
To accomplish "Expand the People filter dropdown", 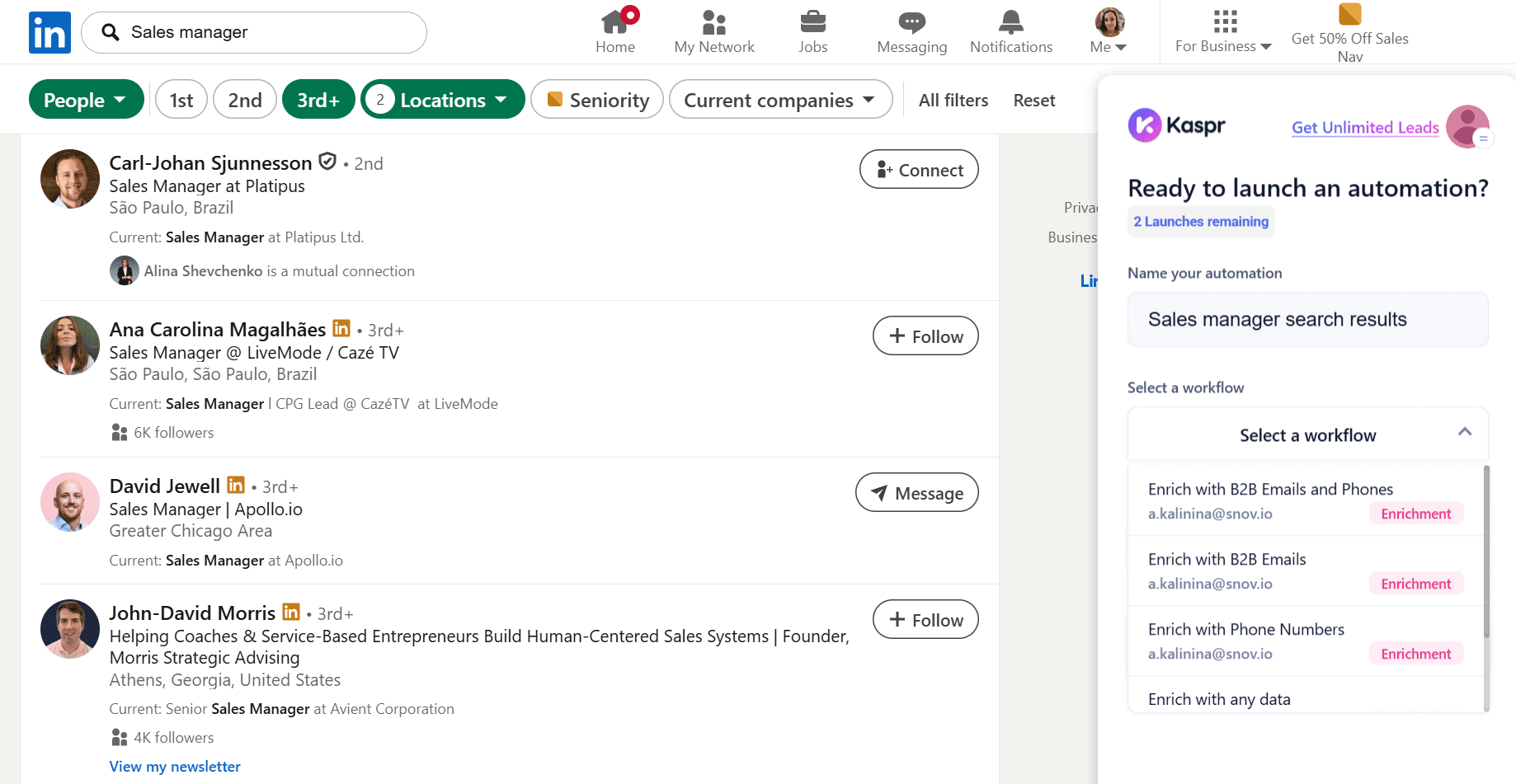I will [x=86, y=100].
